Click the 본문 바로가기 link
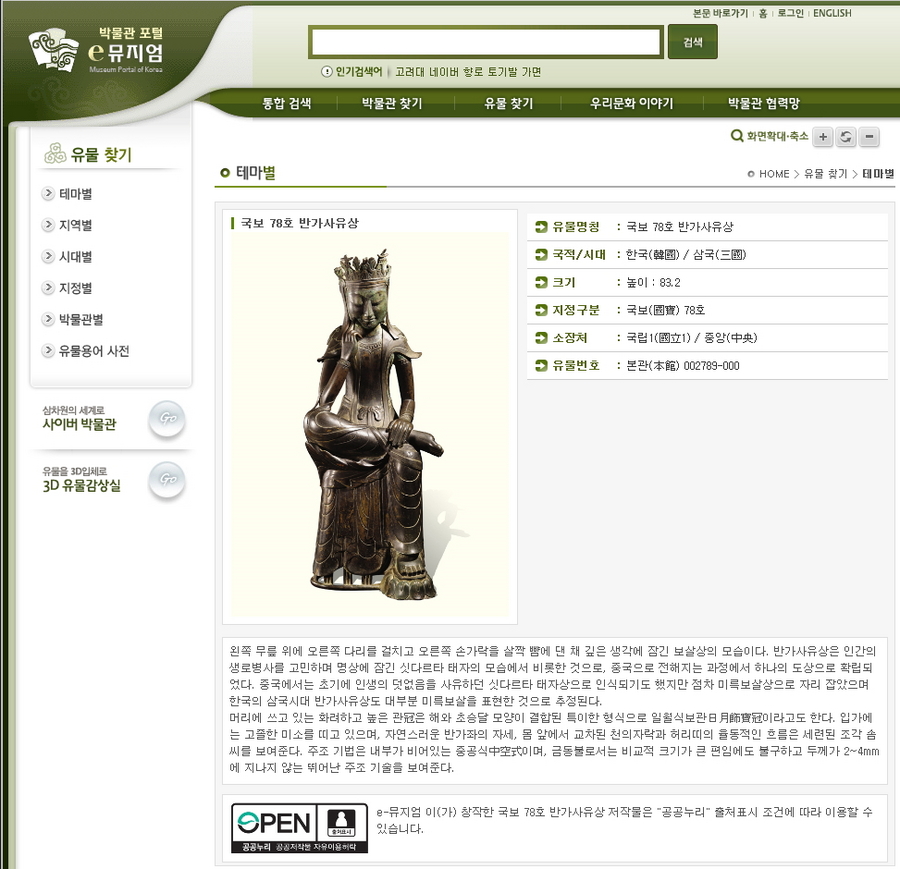The height and width of the screenshot is (869, 900). (x=720, y=13)
